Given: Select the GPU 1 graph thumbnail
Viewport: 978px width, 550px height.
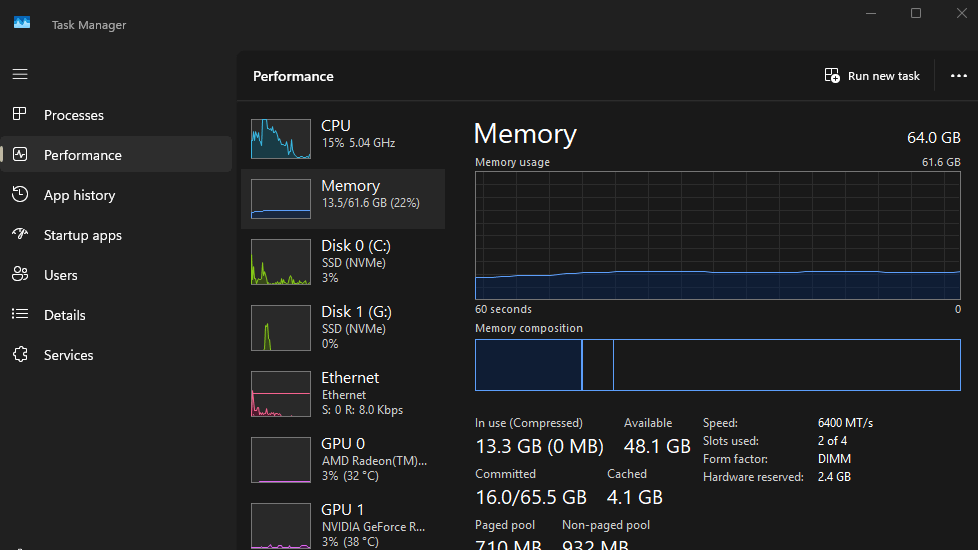Looking at the screenshot, I should pos(281,526).
